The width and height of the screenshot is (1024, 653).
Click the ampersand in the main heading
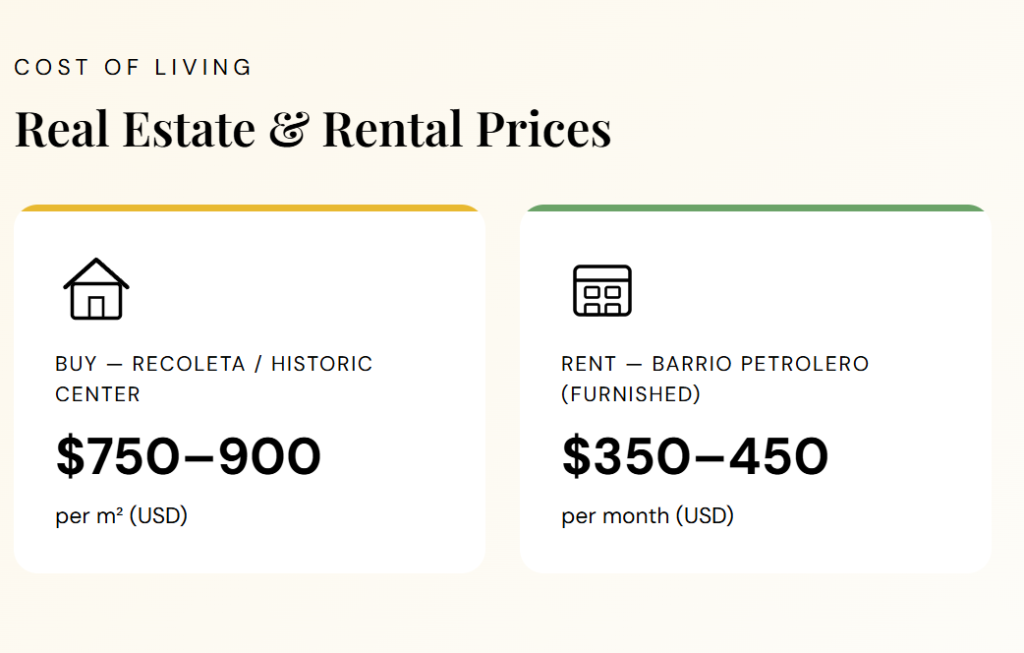(x=289, y=130)
